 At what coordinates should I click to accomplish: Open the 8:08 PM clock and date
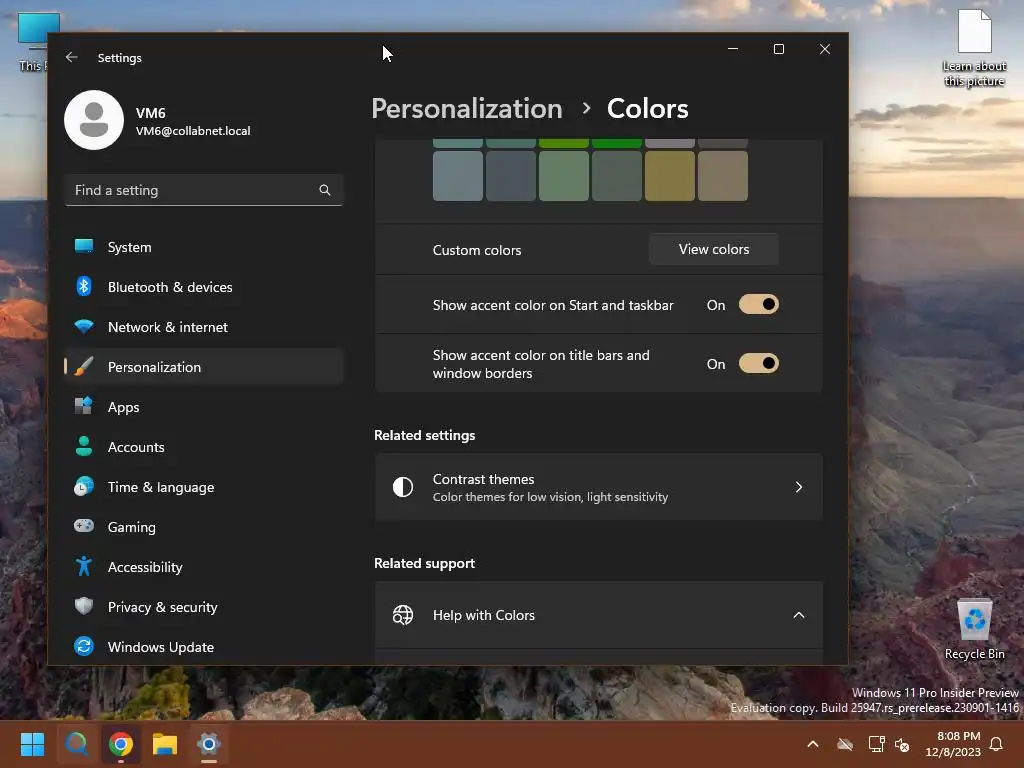[953, 744]
